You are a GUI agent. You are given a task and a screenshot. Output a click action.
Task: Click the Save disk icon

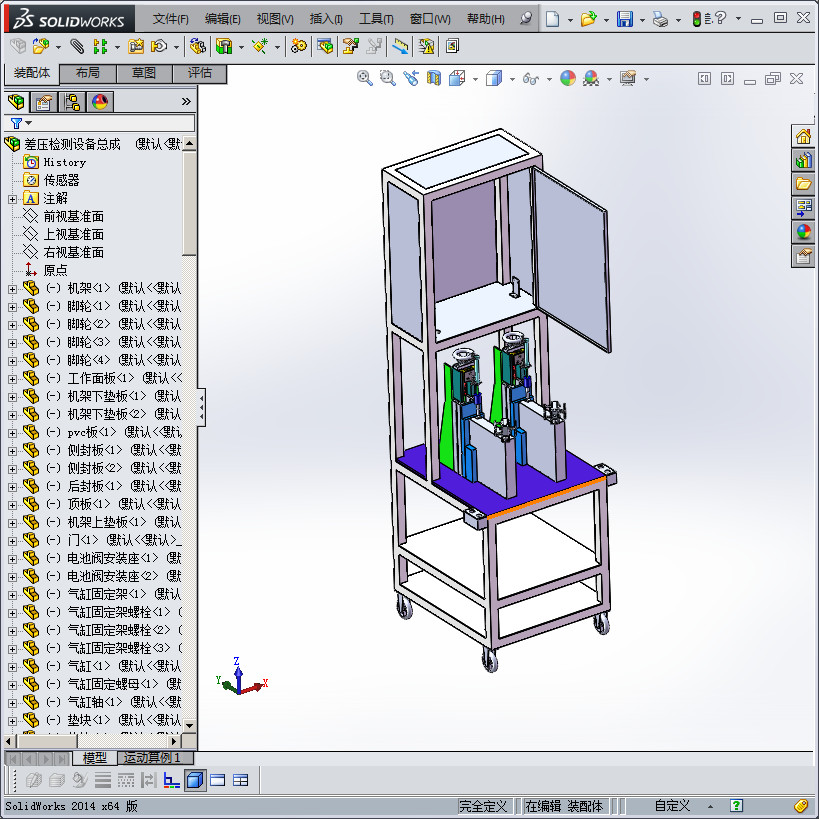[625, 19]
